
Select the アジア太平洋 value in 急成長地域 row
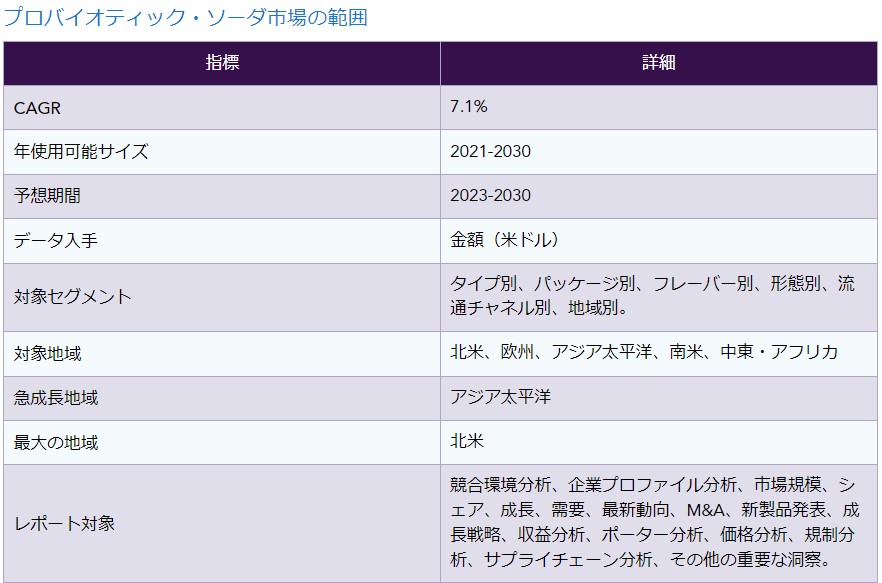point(501,397)
